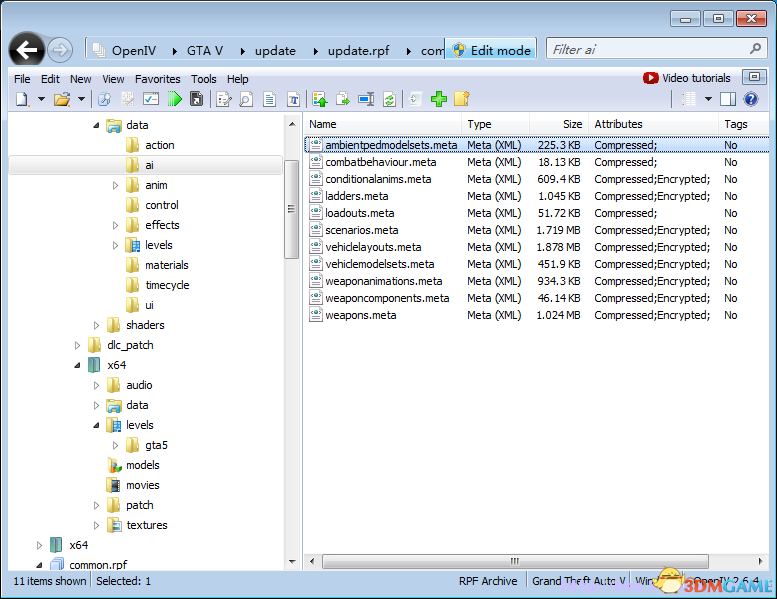Click the plain text document toolbar icon
This screenshot has width=777, height=599.
tap(270, 99)
